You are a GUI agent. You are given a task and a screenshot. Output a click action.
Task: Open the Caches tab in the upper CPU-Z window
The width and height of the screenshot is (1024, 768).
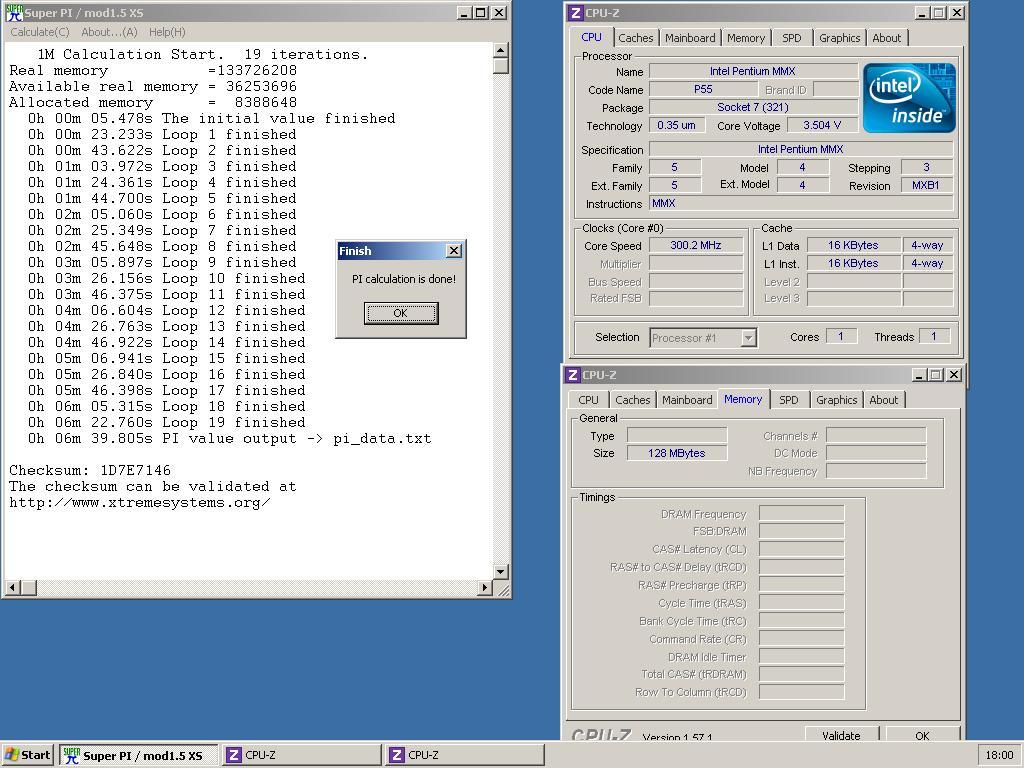pos(635,38)
